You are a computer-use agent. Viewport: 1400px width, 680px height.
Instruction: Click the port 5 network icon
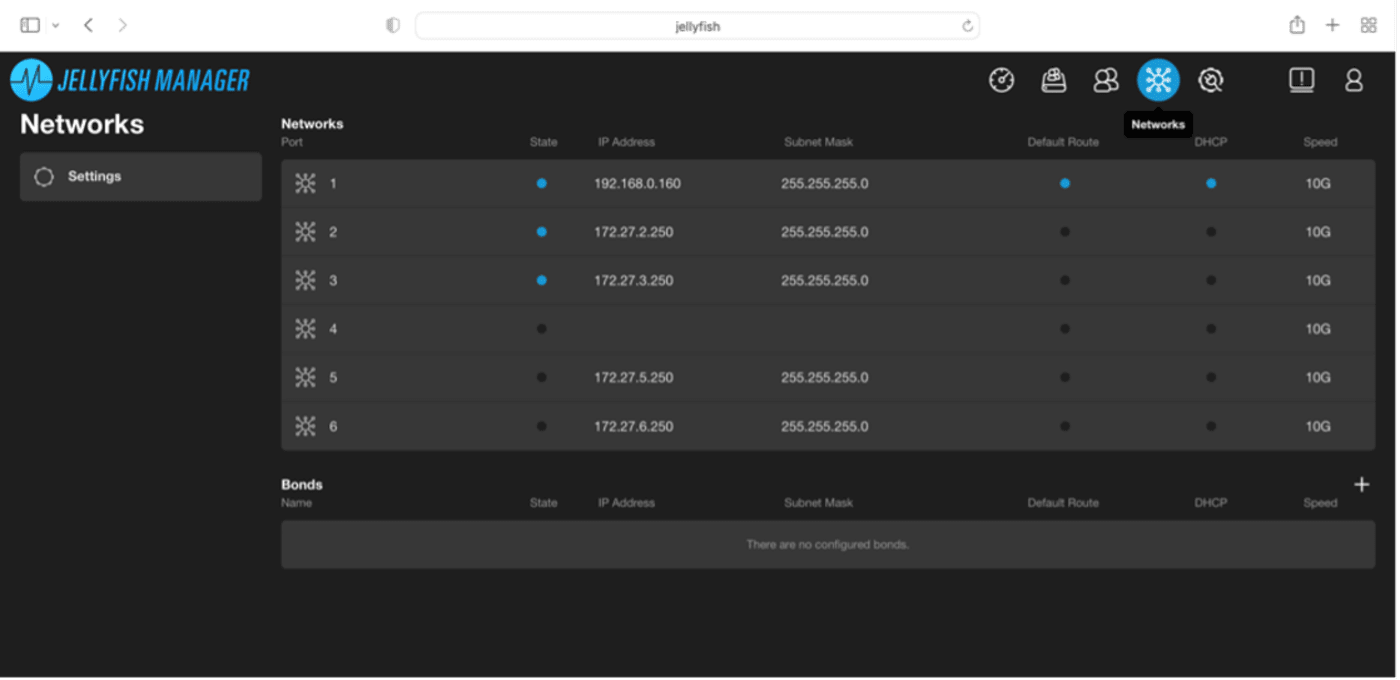click(305, 378)
